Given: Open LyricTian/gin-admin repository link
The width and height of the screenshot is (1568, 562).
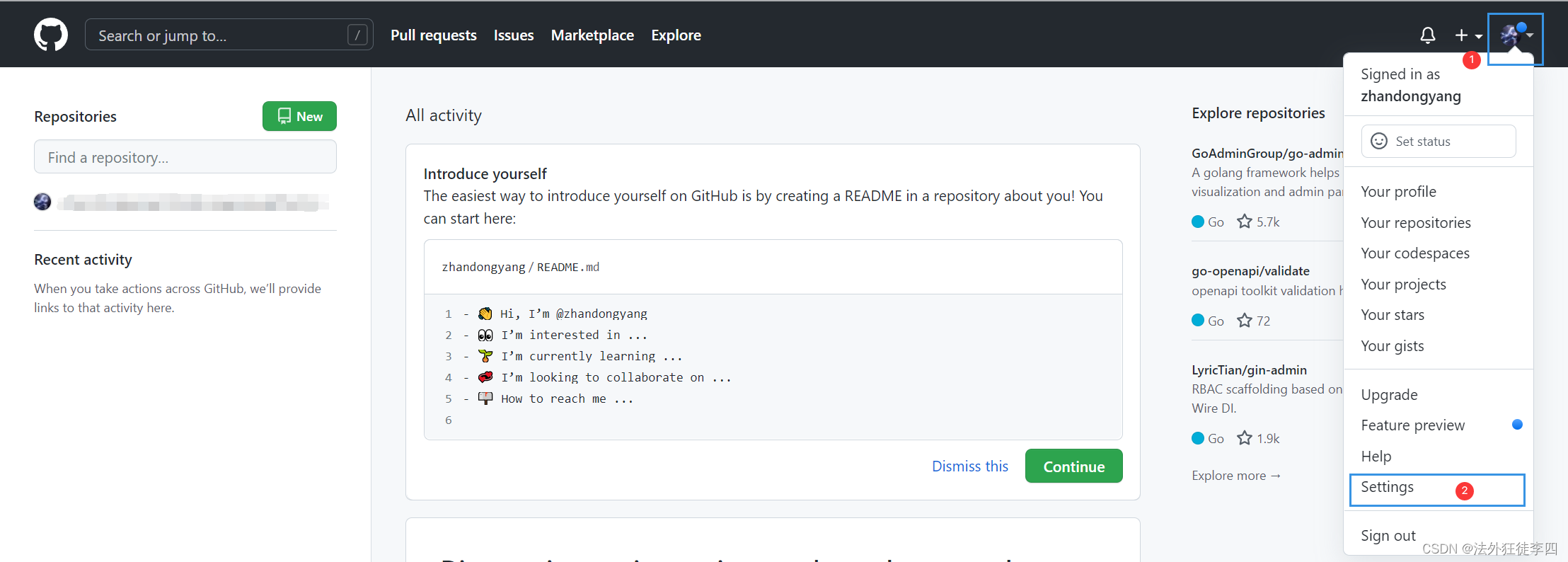Looking at the screenshot, I should click(1249, 369).
